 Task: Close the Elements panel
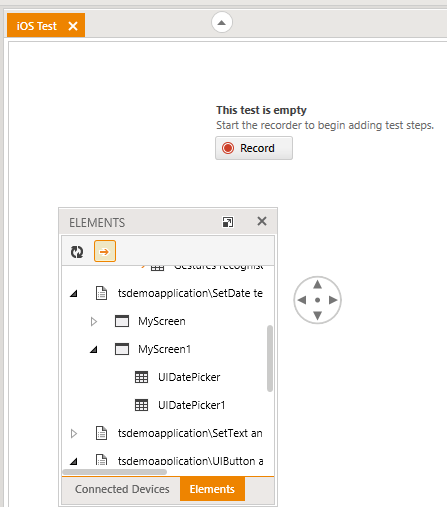click(x=262, y=221)
